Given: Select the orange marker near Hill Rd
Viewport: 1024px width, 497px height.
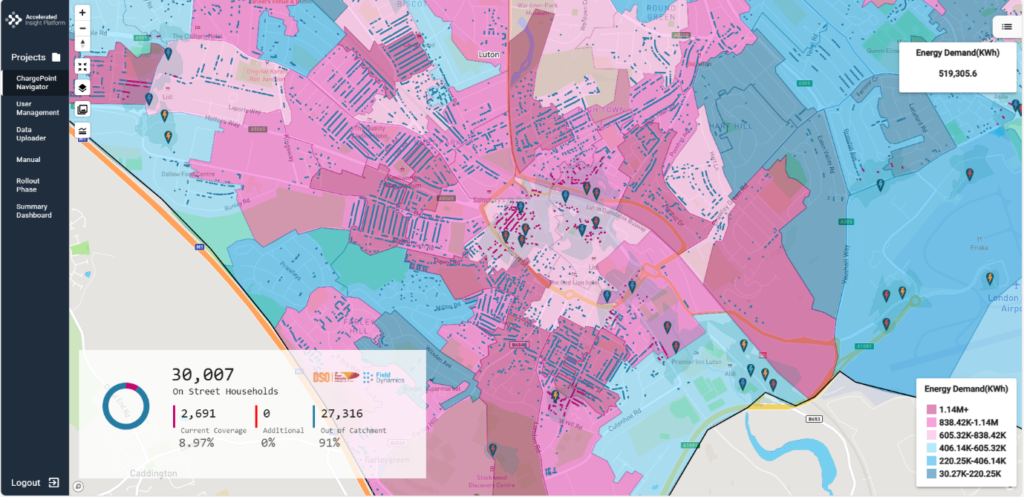Looking at the screenshot, I should click(x=555, y=396).
